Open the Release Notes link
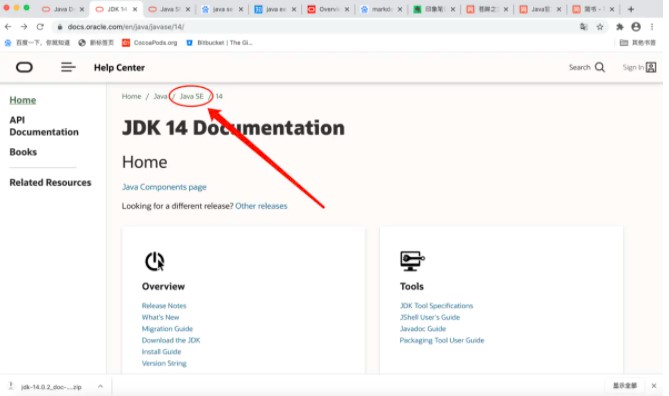The image size is (669, 396). coord(164,306)
